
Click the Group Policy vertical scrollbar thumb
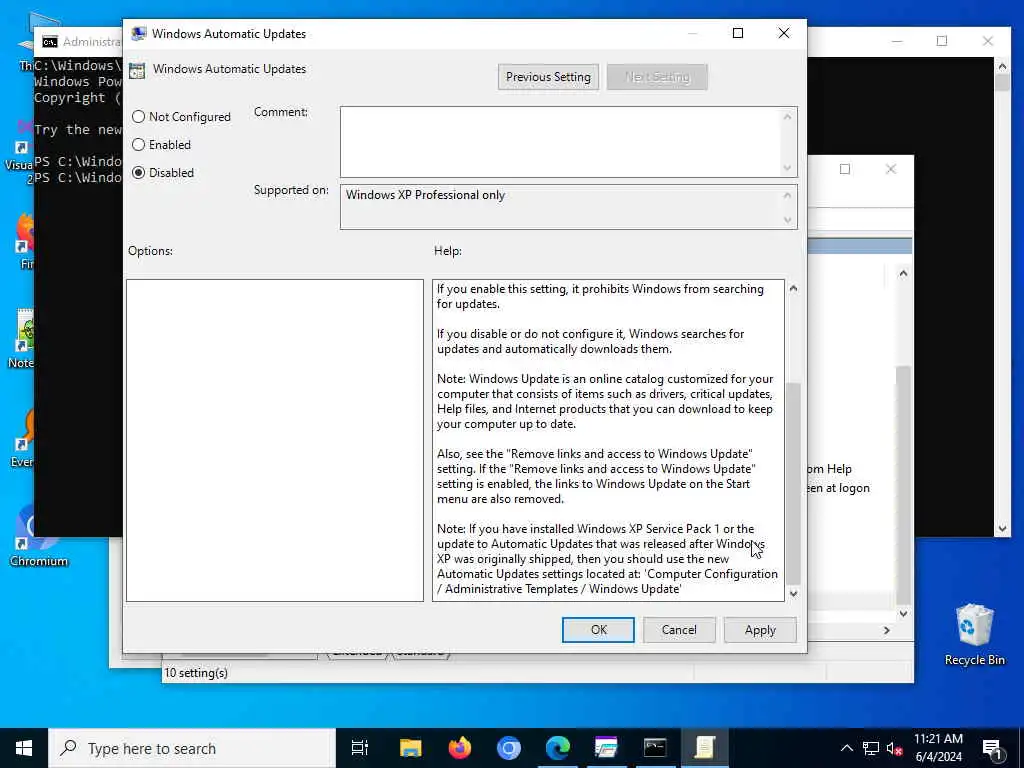[903, 485]
